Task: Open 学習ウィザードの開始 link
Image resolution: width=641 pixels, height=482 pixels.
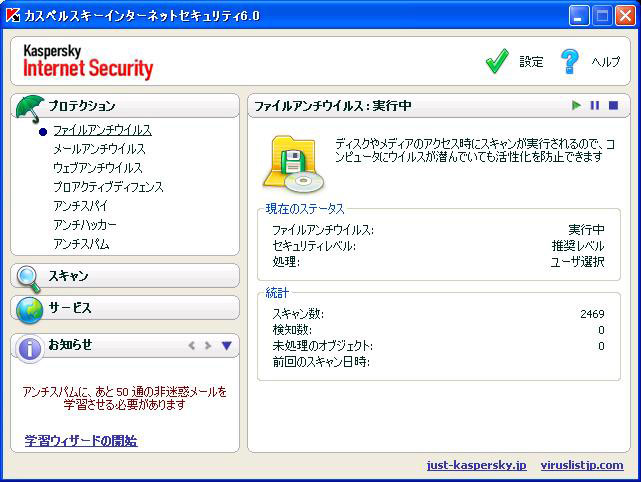Action: pyautogui.click(x=81, y=441)
